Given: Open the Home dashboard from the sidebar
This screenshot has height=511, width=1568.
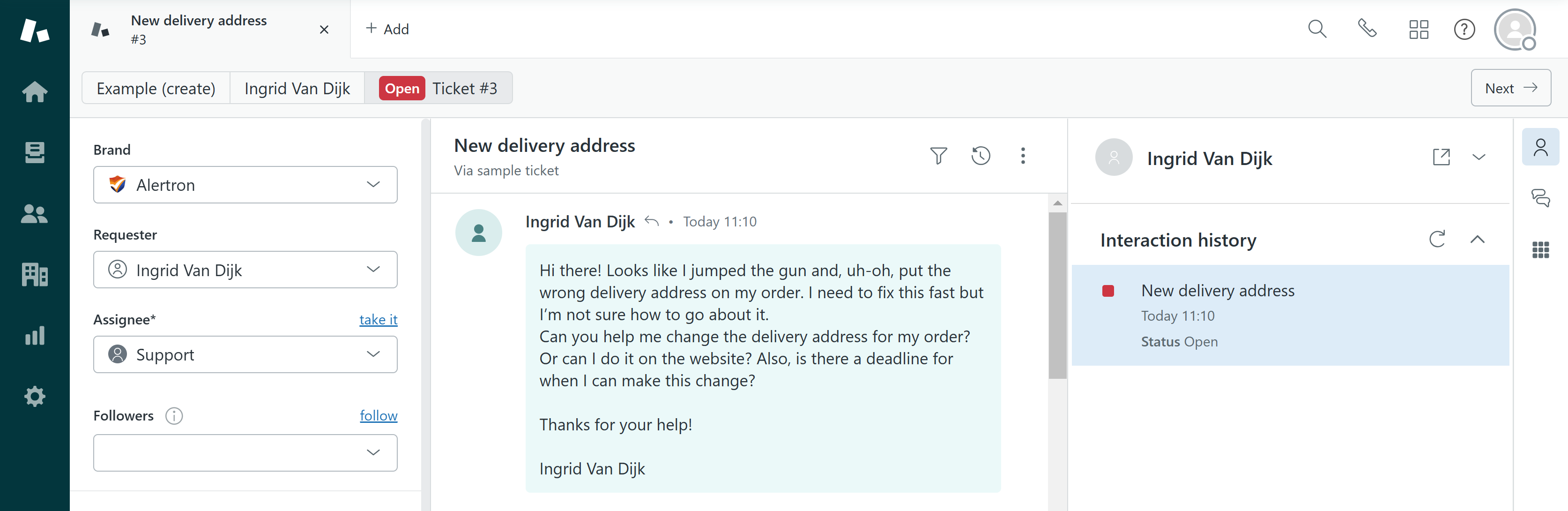Looking at the screenshot, I should tap(35, 92).
